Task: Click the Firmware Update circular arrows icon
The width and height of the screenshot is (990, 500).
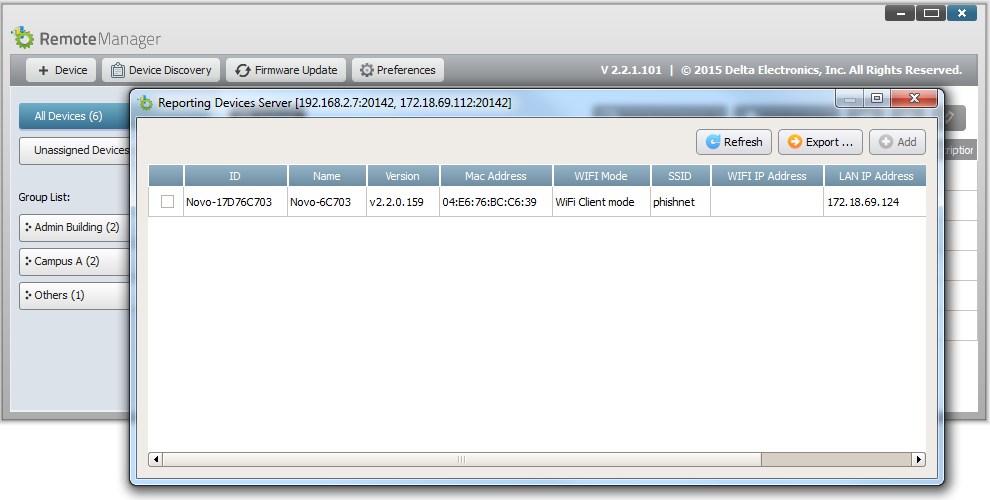Action: [x=242, y=70]
